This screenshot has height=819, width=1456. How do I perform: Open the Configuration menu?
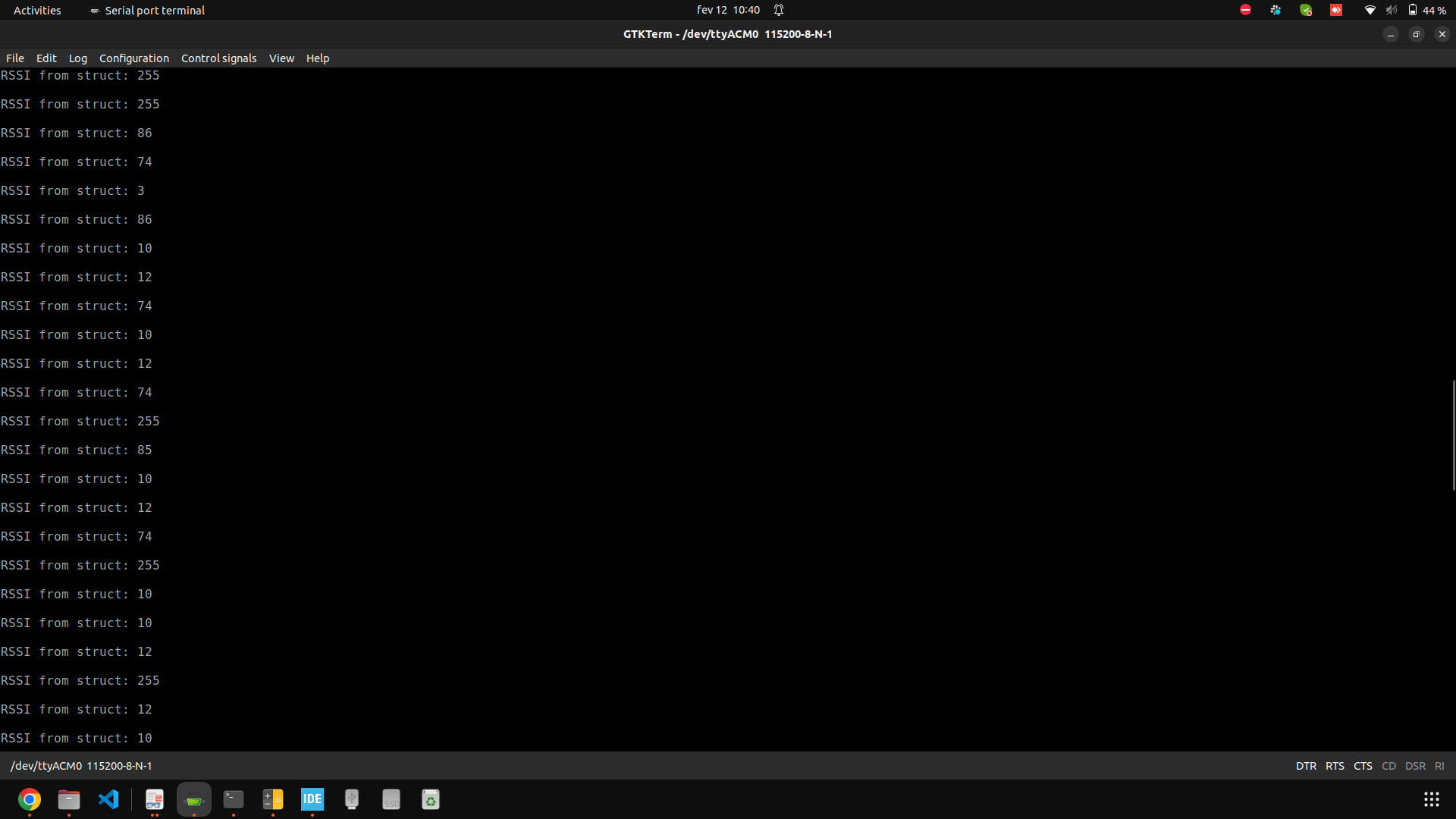click(x=134, y=58)
